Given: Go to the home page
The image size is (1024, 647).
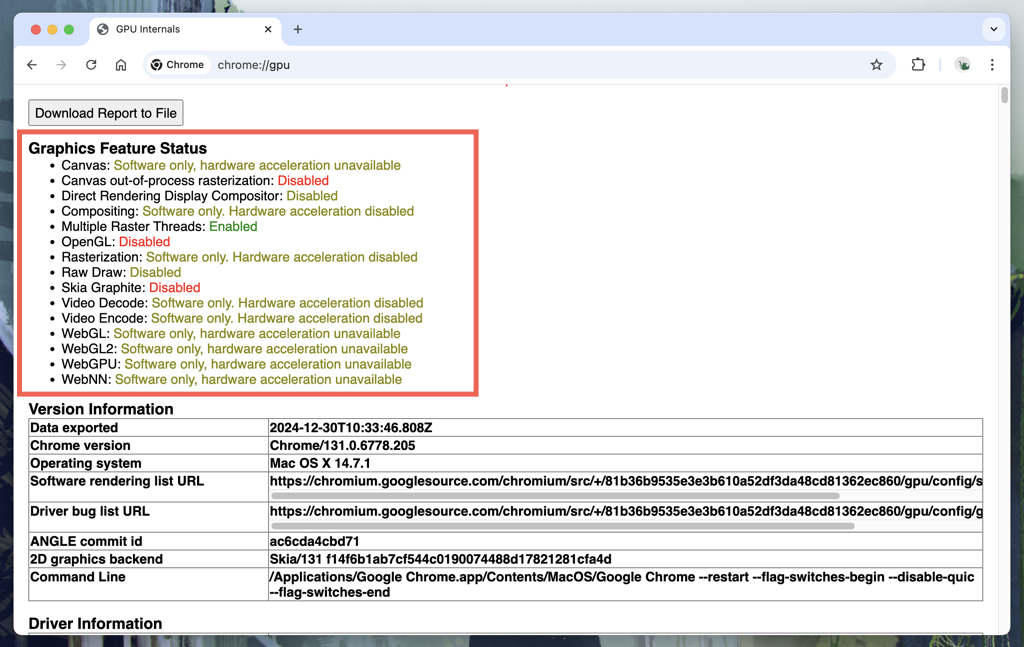Looking at the screenshot, I should 121,65.
